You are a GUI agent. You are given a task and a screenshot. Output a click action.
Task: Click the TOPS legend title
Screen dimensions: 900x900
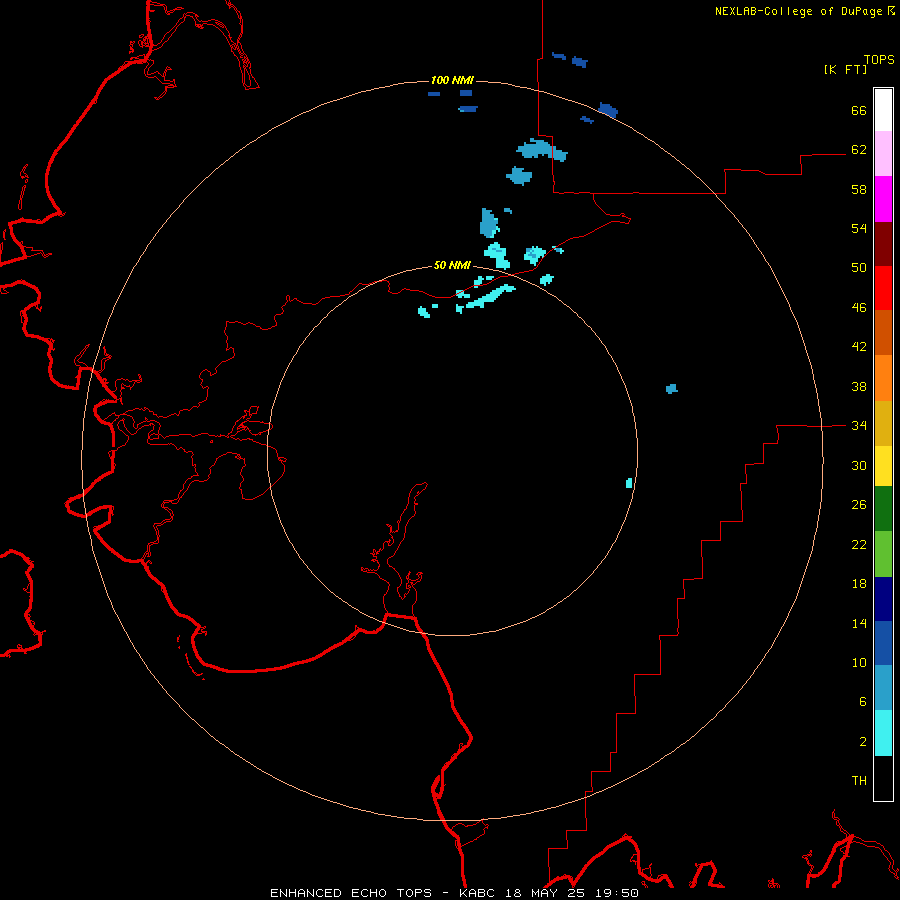[879, 60]
